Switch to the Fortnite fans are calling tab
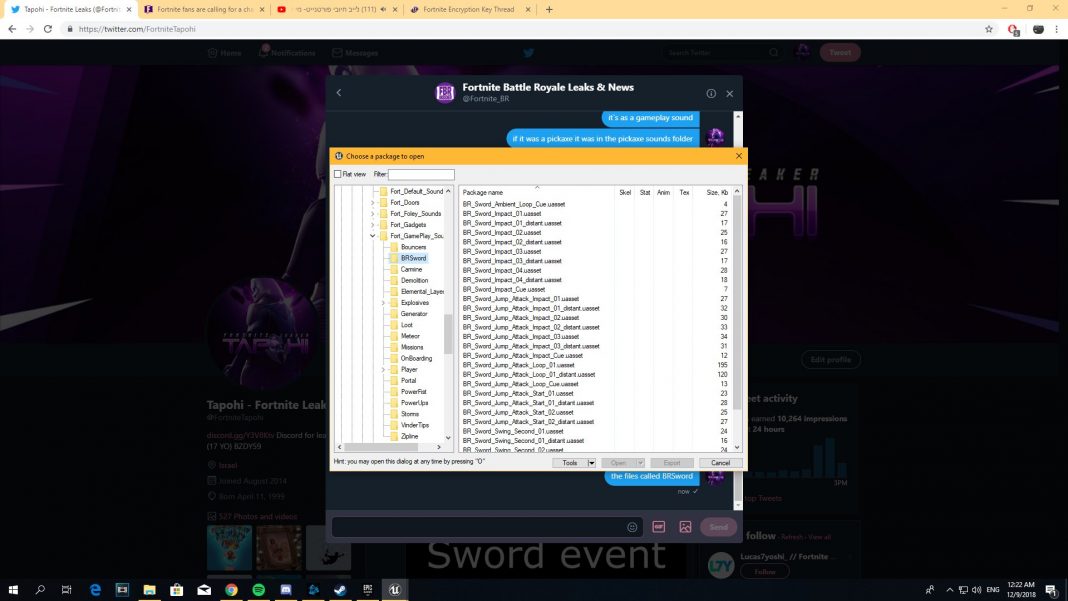1068x601 pixels. pyautogui.click(x=204, y=10)
